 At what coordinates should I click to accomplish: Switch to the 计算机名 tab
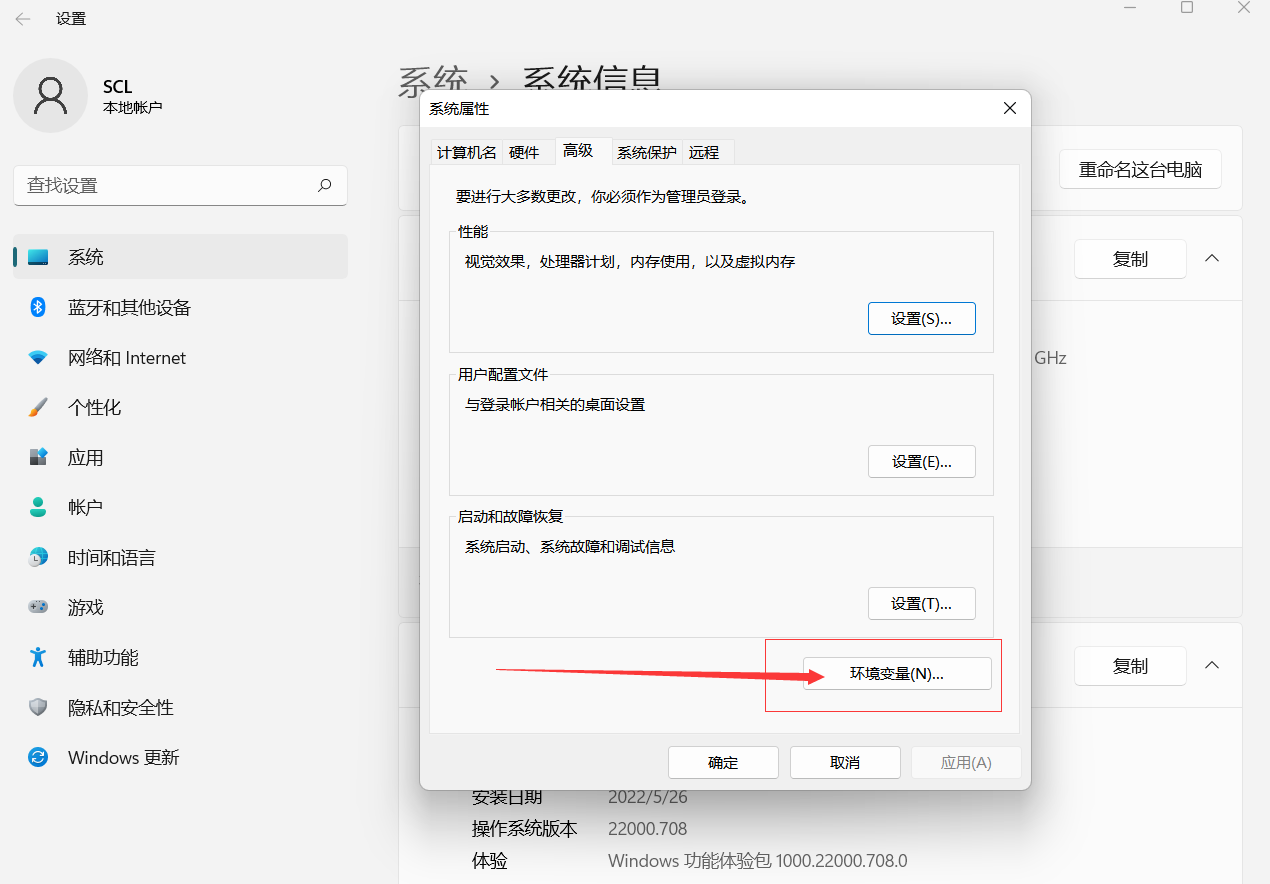point(466,152)
